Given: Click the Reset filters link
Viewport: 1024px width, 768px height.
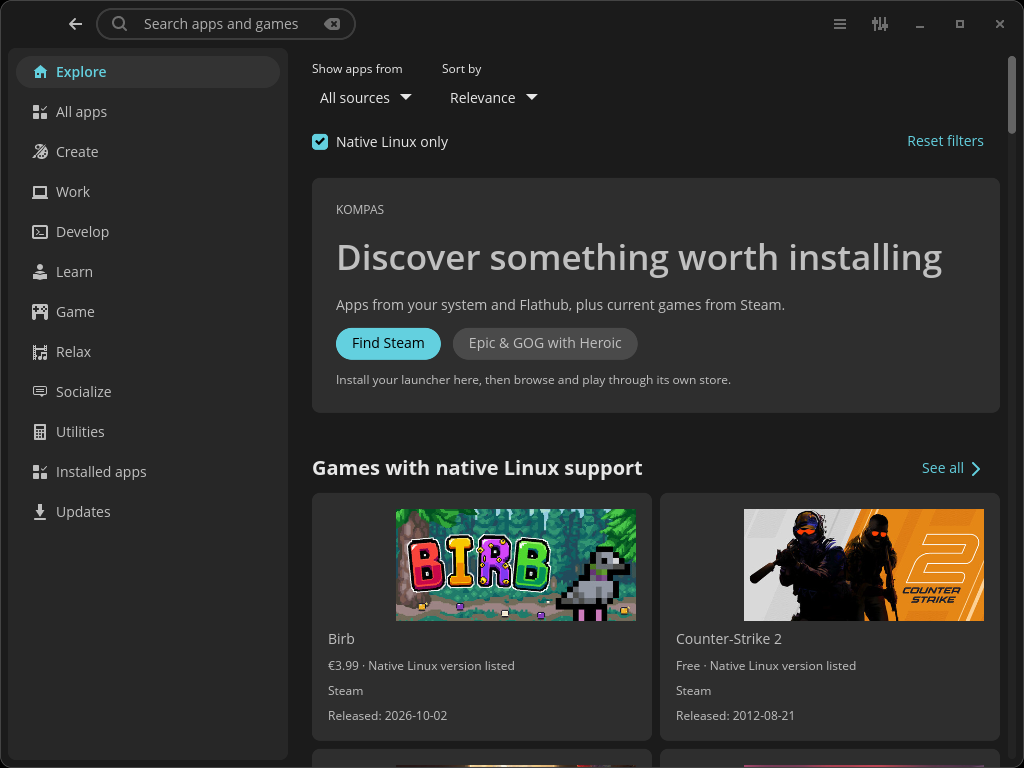Looking at the screenshot, I should [945, 141].
